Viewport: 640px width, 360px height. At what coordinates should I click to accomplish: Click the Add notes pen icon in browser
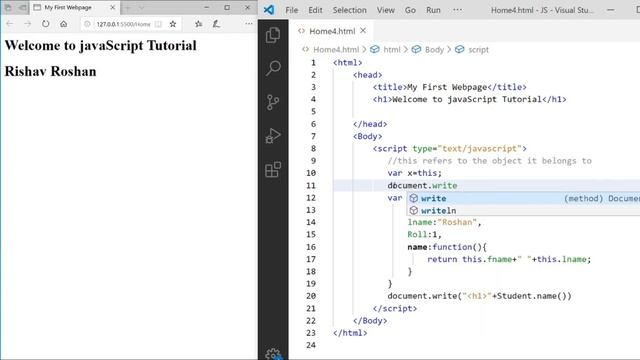[216, 24]
